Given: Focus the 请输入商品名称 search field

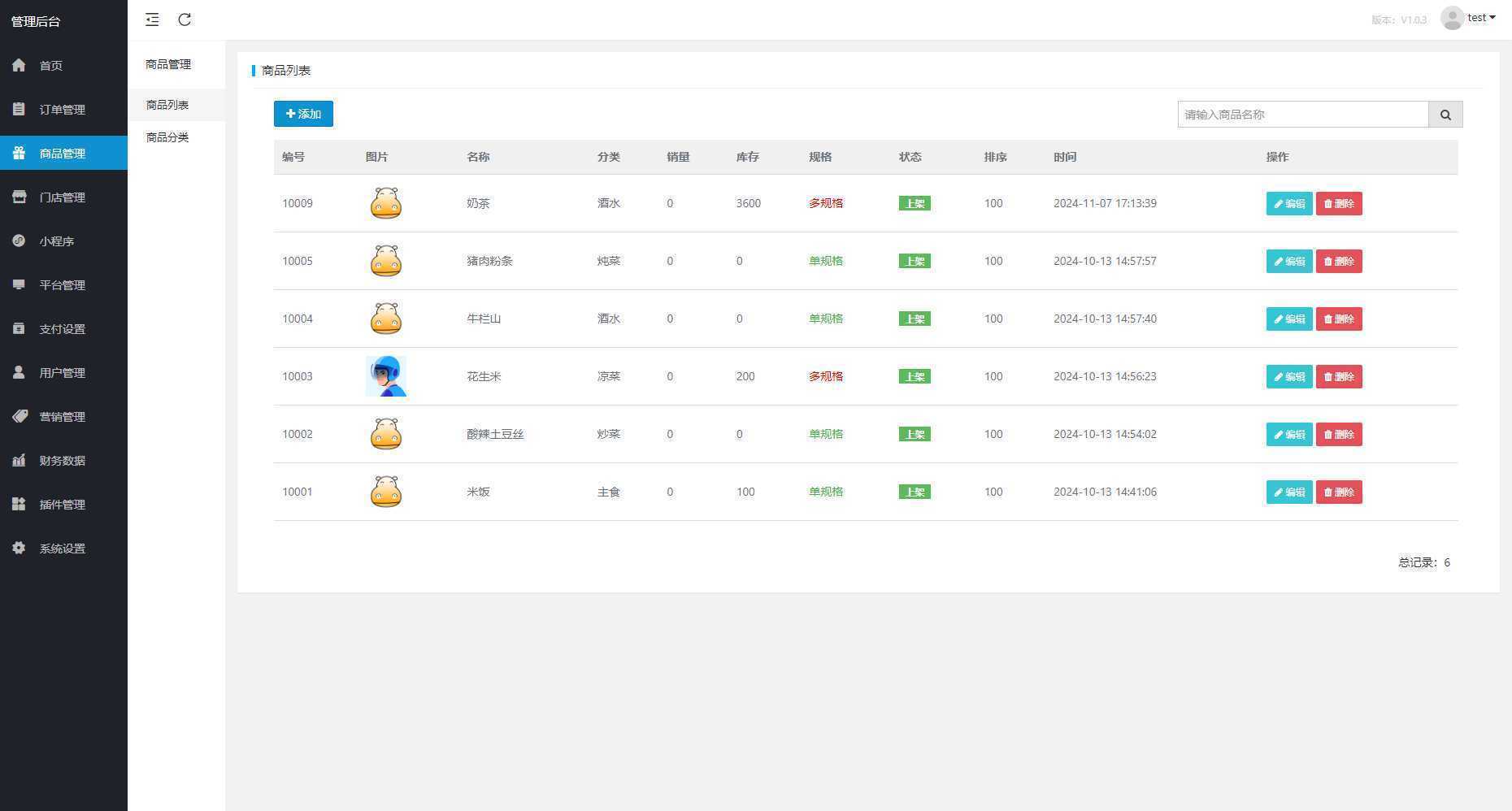Looking at the screenshot, I should click(1303, 115).
